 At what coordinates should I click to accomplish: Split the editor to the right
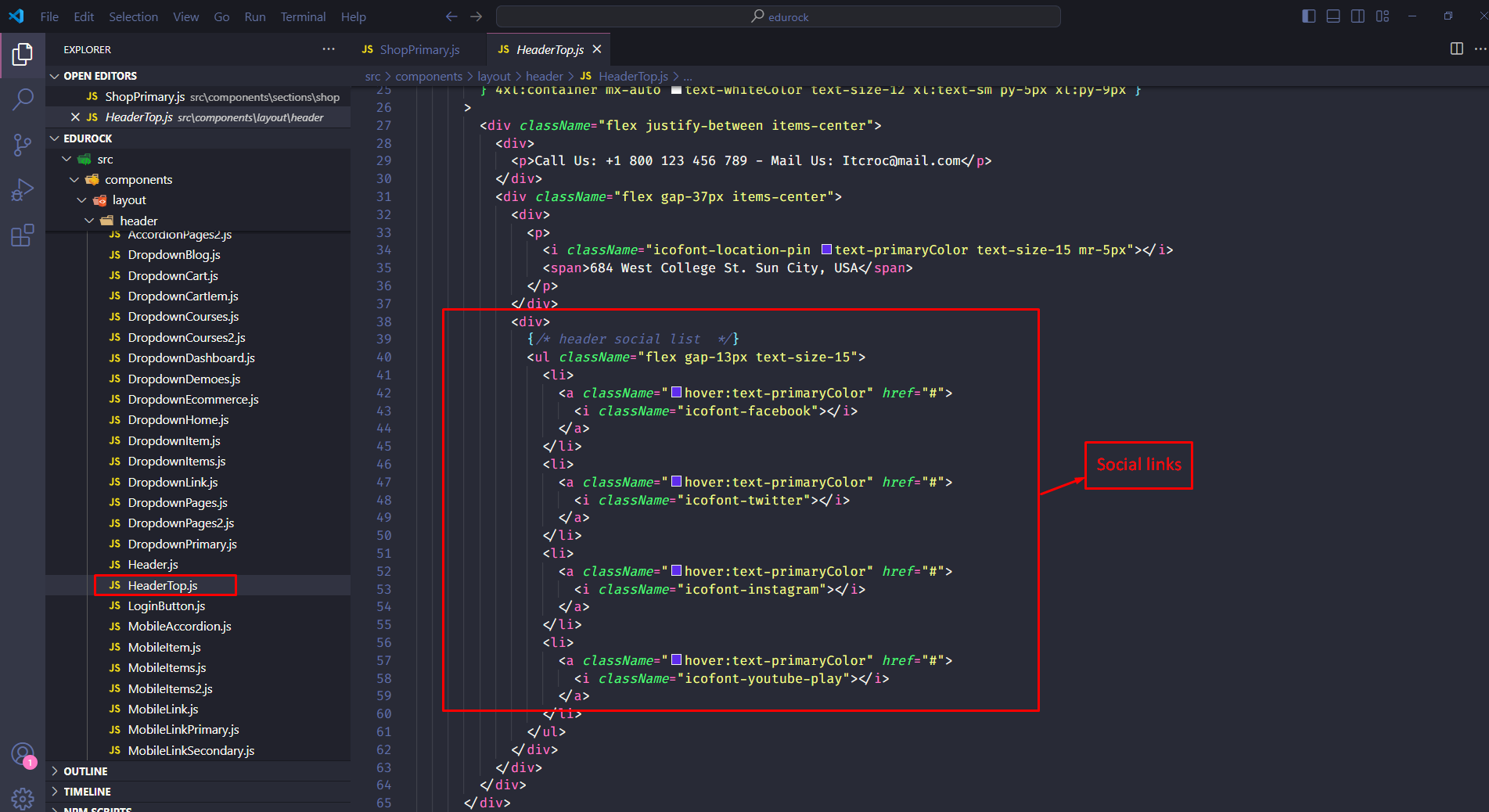click(1456, 49)
